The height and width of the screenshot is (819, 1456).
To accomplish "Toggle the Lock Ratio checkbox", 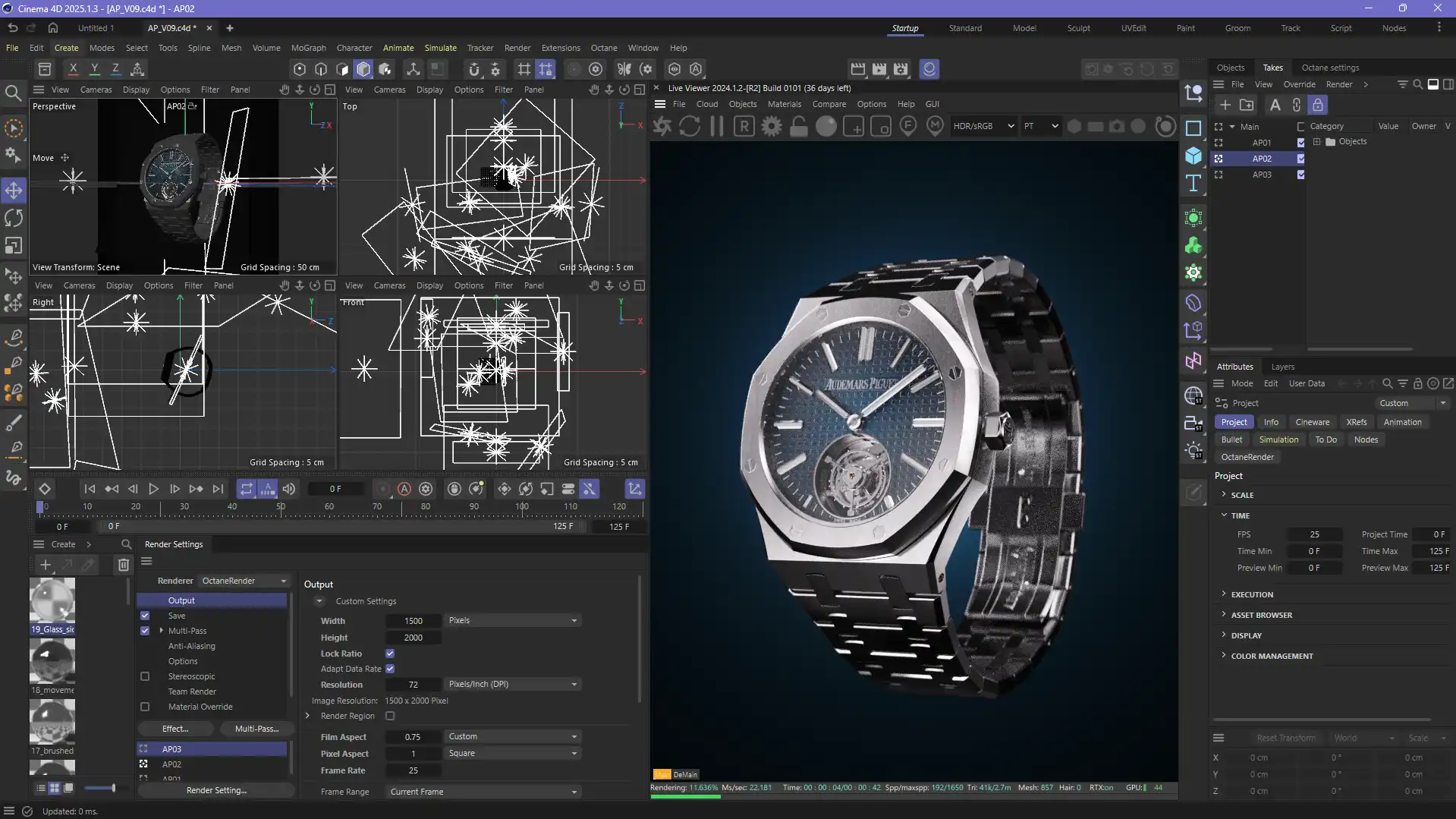I will (390, 654).
